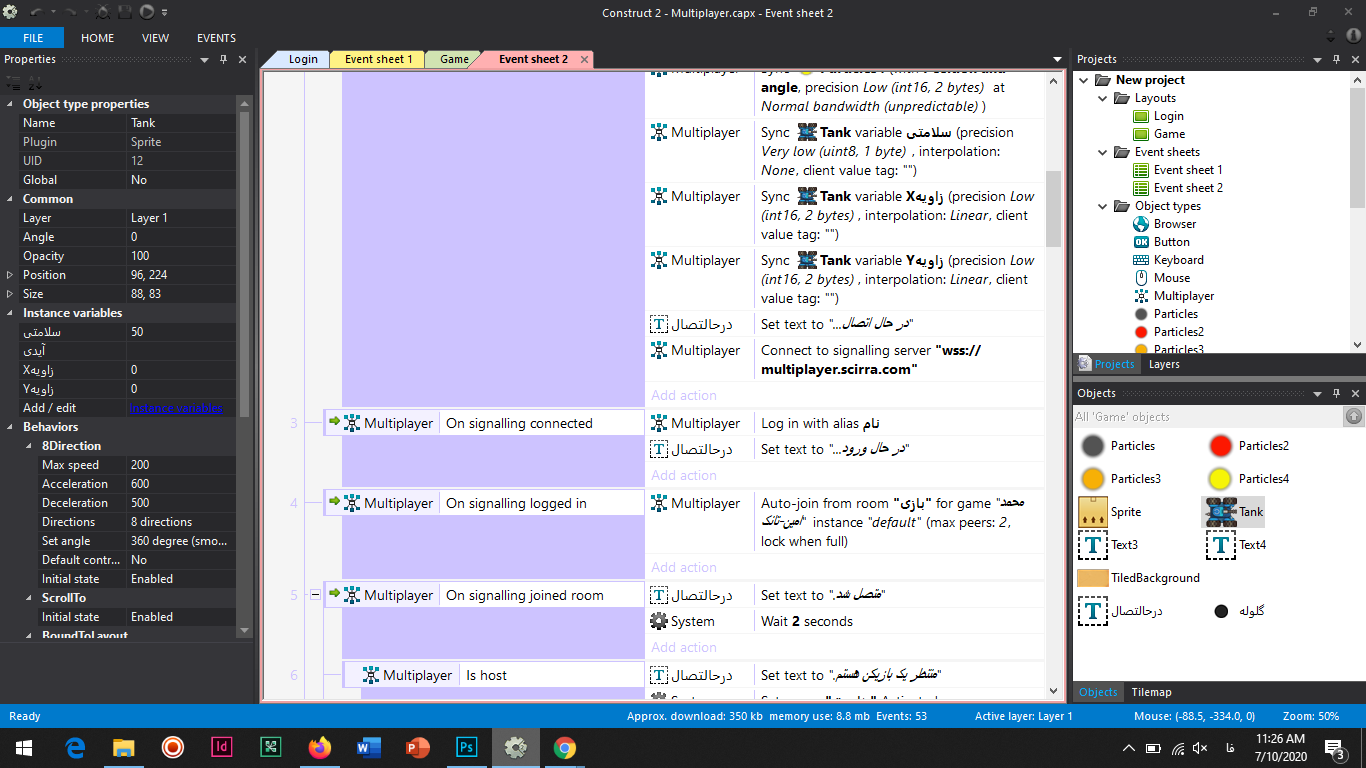Click the Run layout play icon
Screen dimensions: 1366x768
(147, 12)
